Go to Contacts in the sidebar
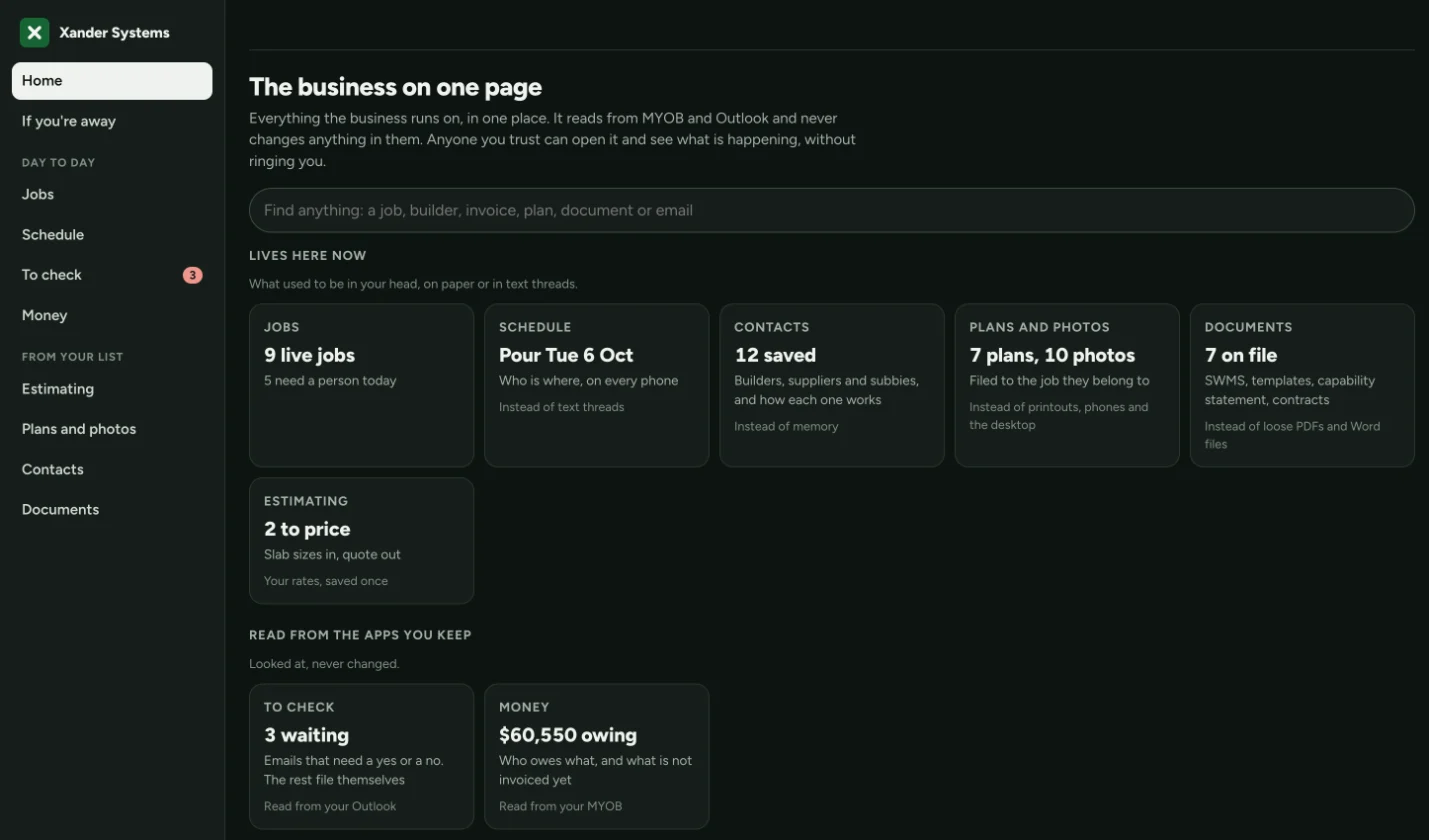1429x840 pixels. click(112, 469)
